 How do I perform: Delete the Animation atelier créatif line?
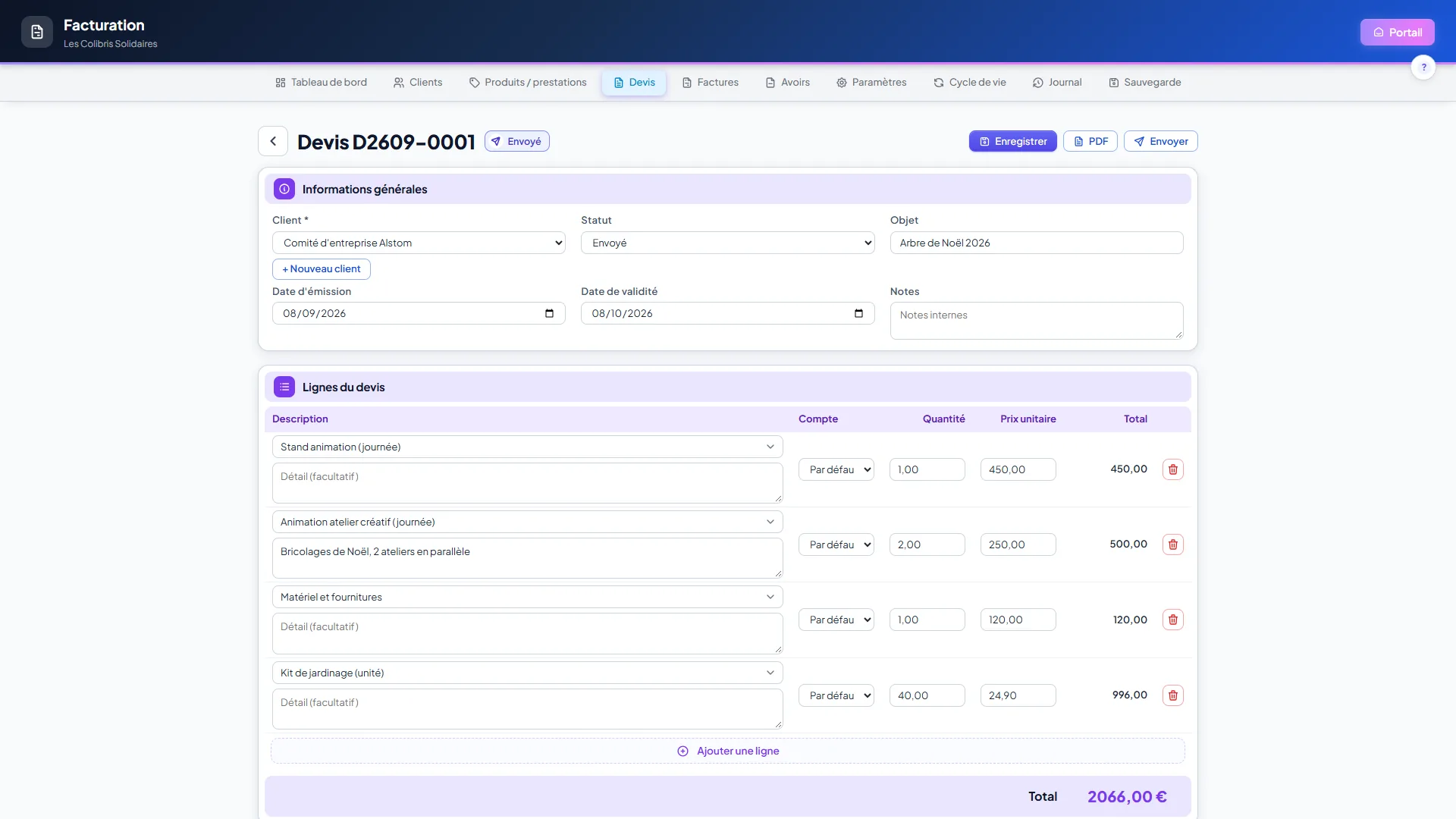1173,544
